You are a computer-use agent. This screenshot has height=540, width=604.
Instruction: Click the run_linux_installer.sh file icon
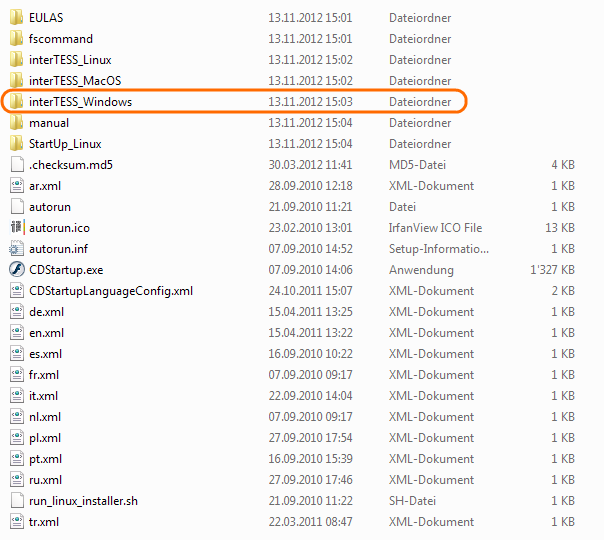tap(16, 501)
